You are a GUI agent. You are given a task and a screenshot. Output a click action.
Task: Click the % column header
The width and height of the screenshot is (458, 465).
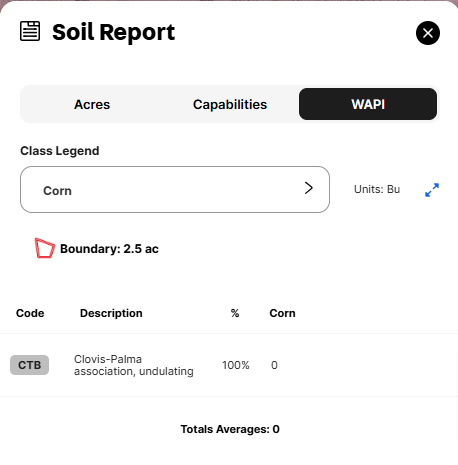[x=235, y=313]
